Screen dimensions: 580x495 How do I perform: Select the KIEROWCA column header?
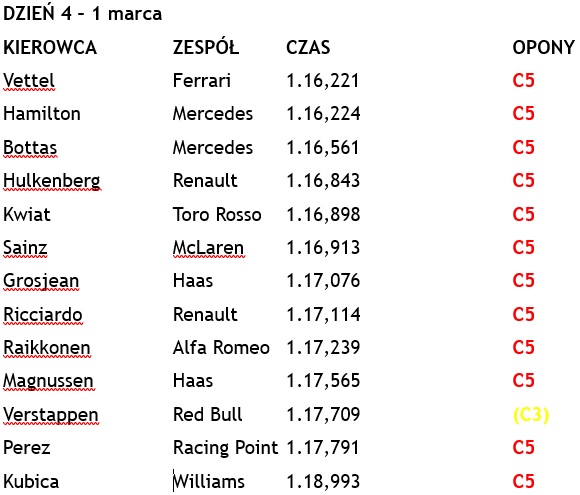pyautogui.click(x=50, y=48)
